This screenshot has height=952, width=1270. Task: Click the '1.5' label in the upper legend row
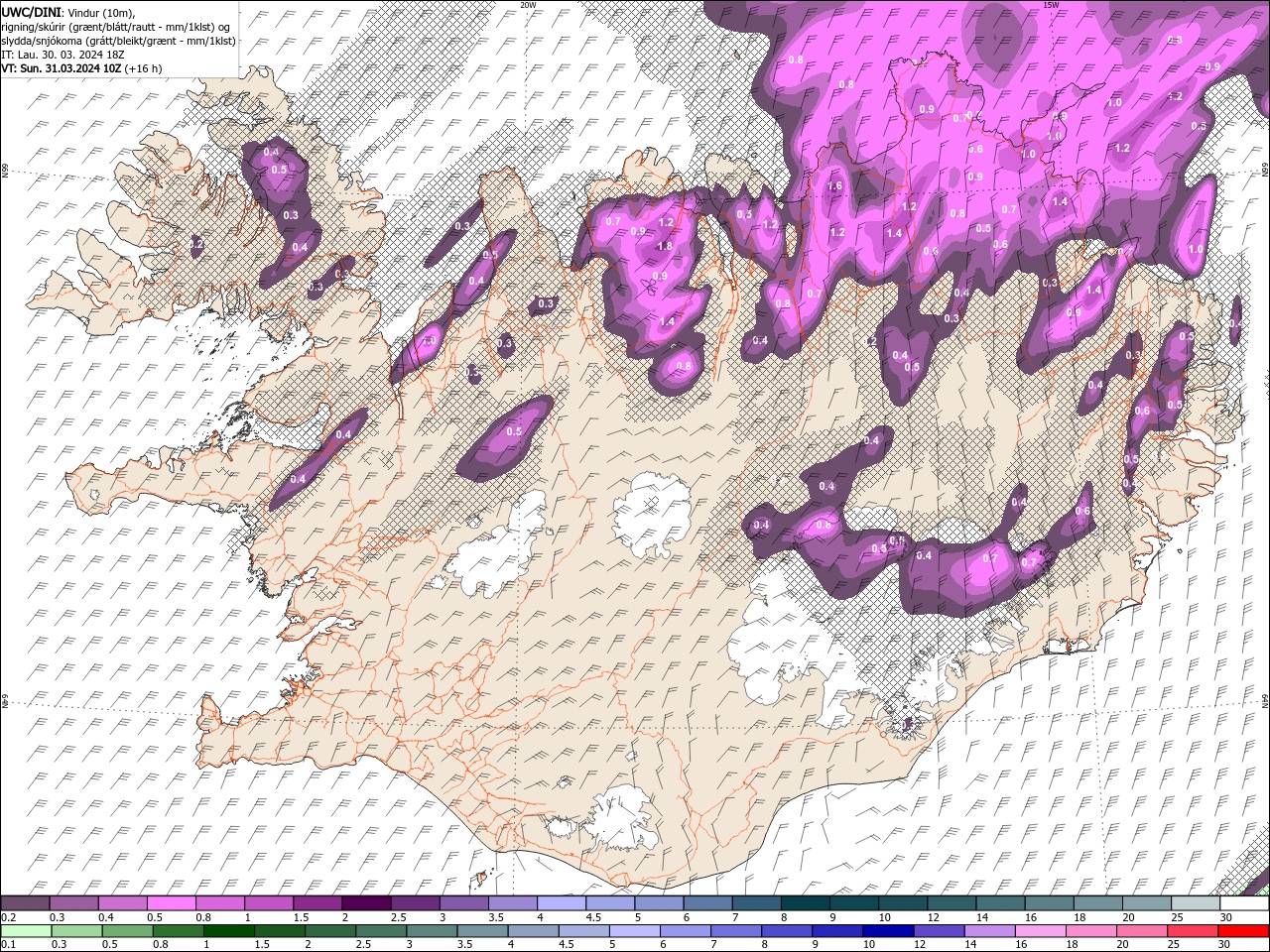[x=300, y=917]
